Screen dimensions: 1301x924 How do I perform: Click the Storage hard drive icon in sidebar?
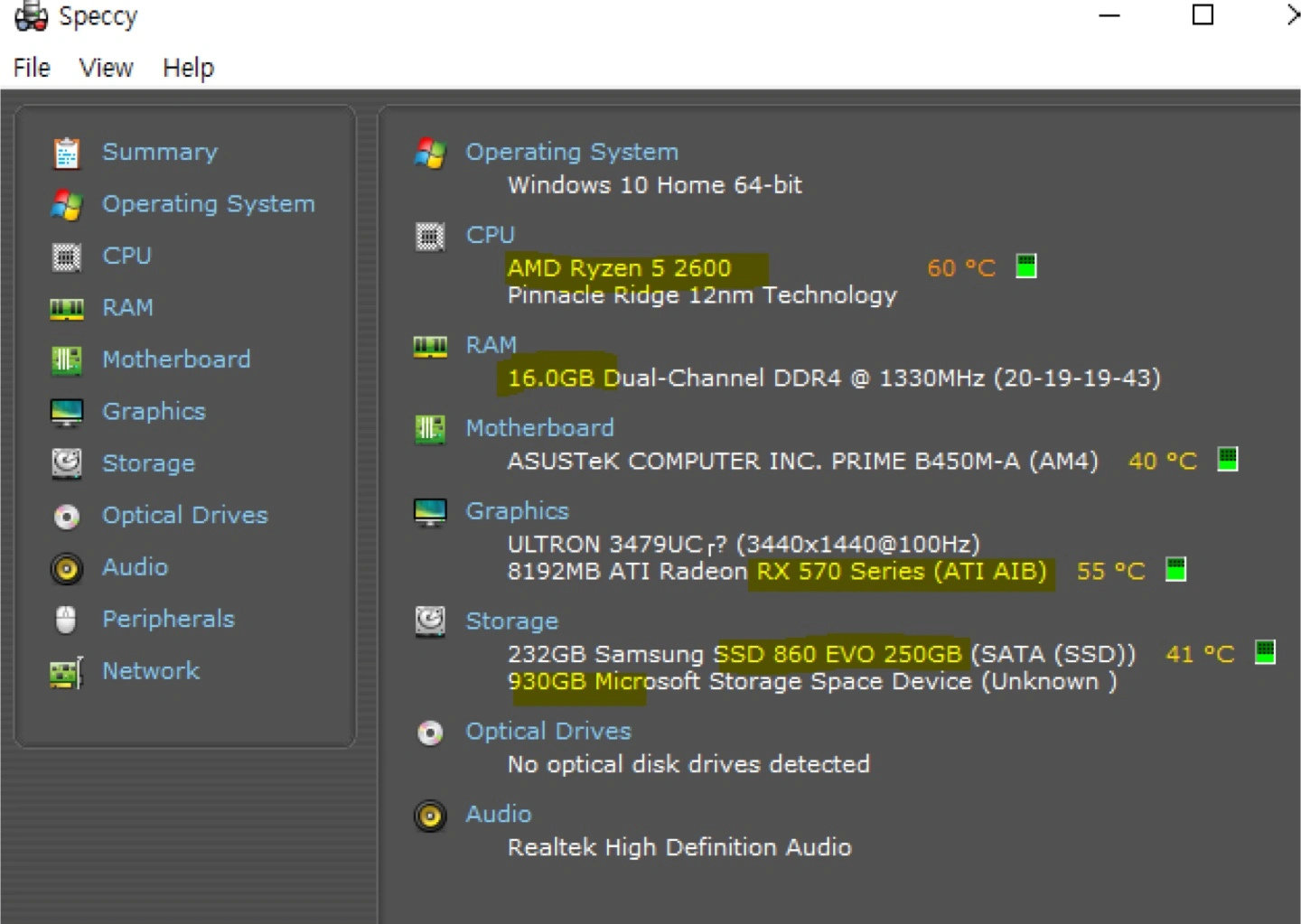[x=66, y=463]
